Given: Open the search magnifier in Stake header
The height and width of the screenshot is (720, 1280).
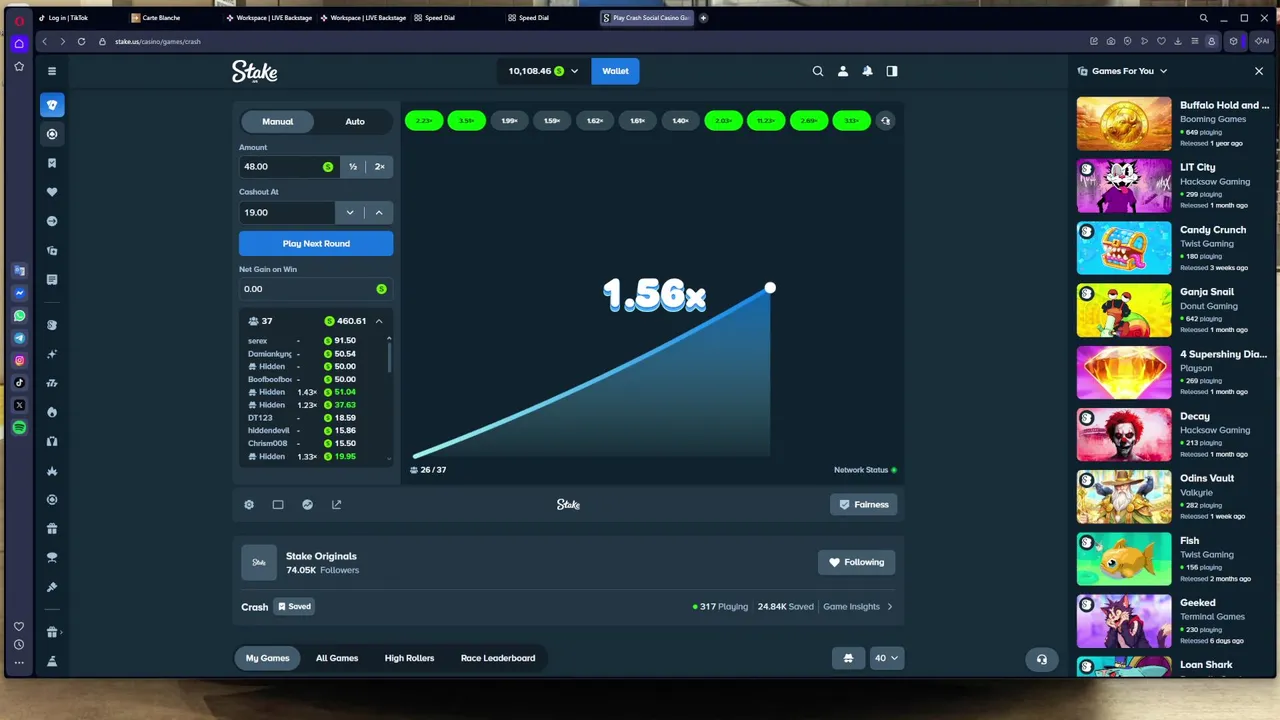Looking at the screenshot, I should pos(818,71).
